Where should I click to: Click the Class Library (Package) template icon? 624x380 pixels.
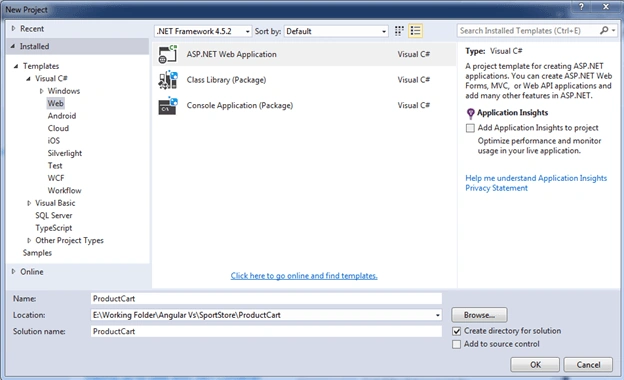[x=168, y=80]
